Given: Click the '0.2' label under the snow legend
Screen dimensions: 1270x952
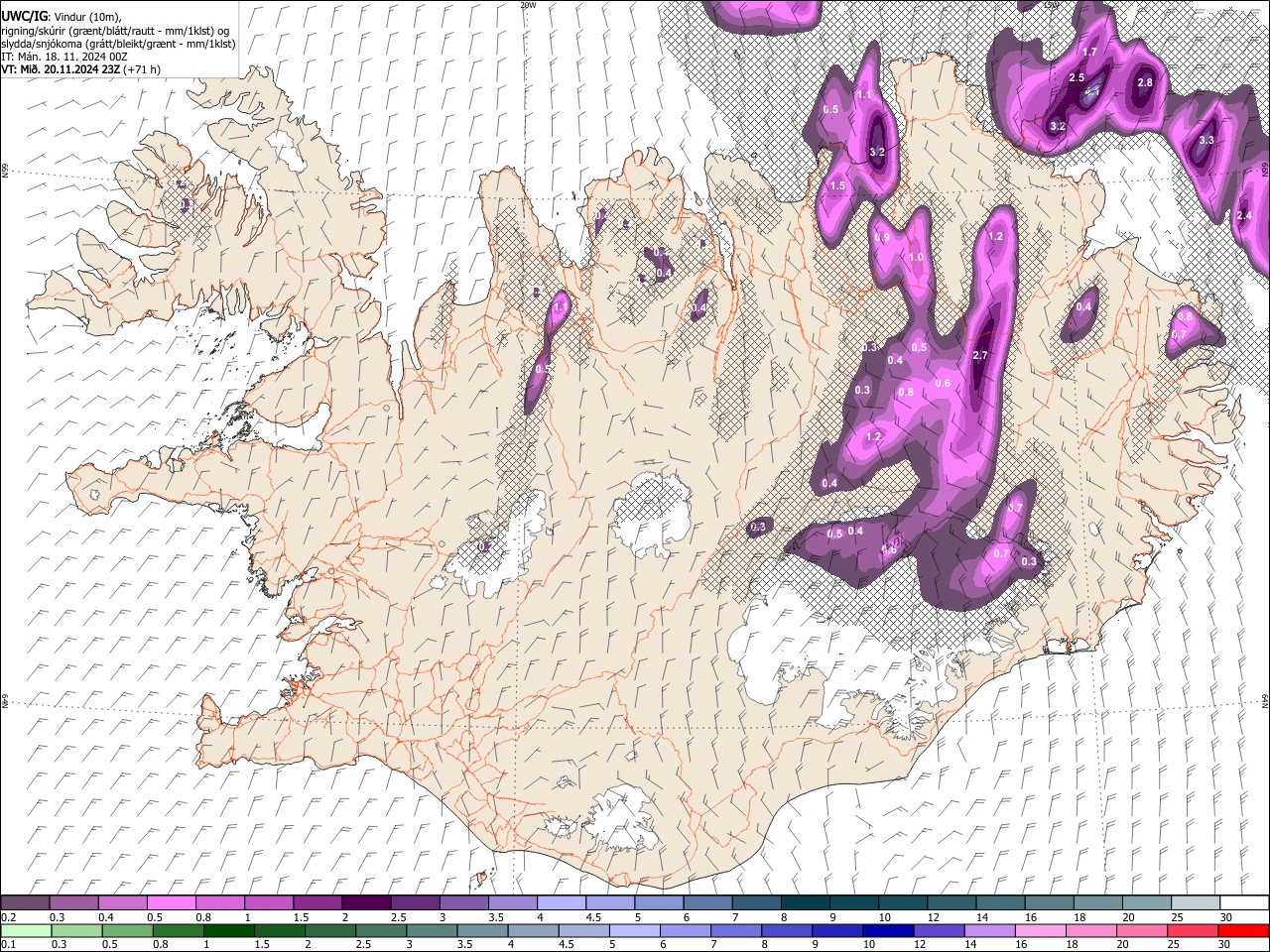Looking at the screenshot, I should [8, 917].
